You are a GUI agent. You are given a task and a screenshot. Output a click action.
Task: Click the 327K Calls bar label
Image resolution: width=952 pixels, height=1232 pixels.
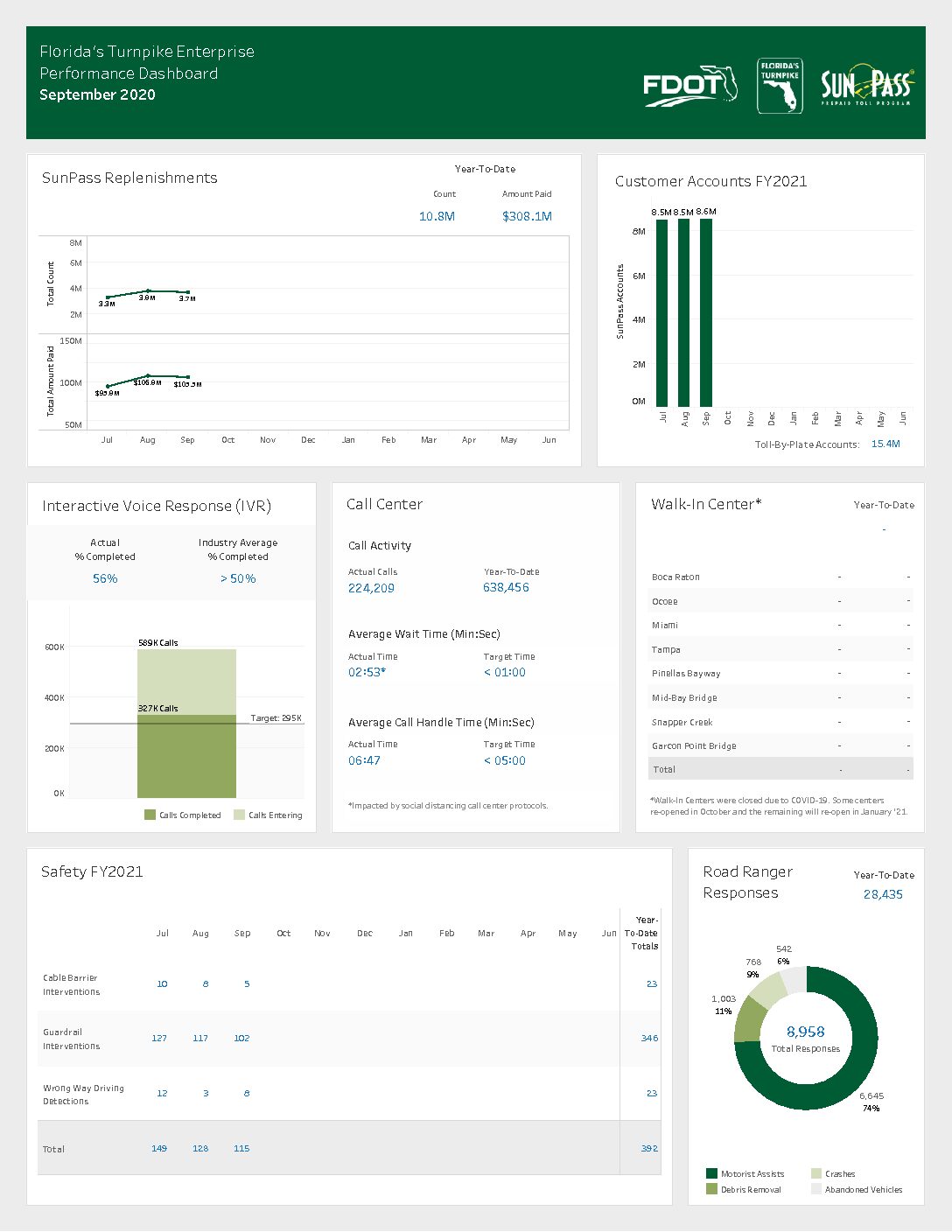coord(157,708)
